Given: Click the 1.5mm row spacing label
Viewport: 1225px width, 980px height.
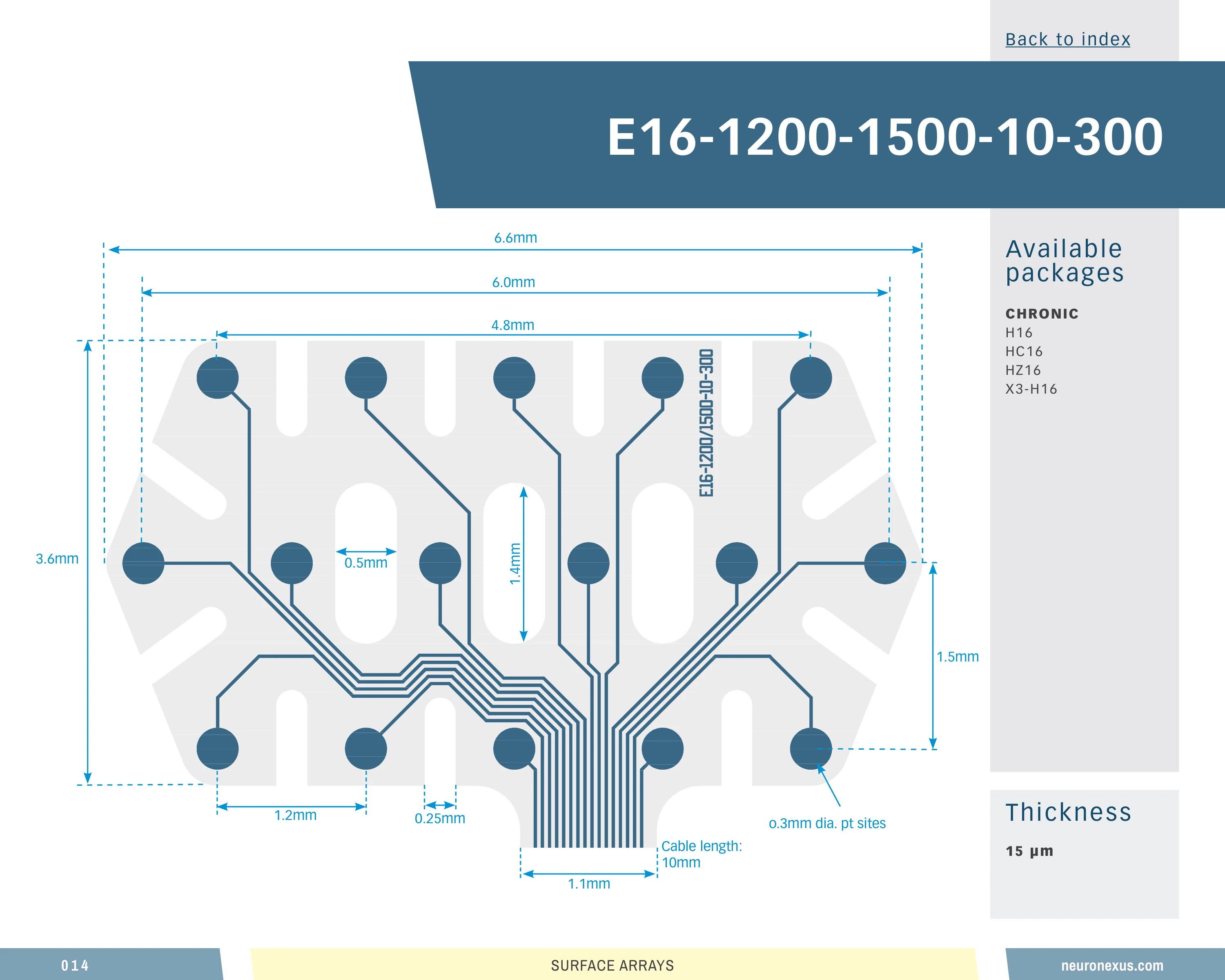Looking at the screenshot, I should (958, 657).
